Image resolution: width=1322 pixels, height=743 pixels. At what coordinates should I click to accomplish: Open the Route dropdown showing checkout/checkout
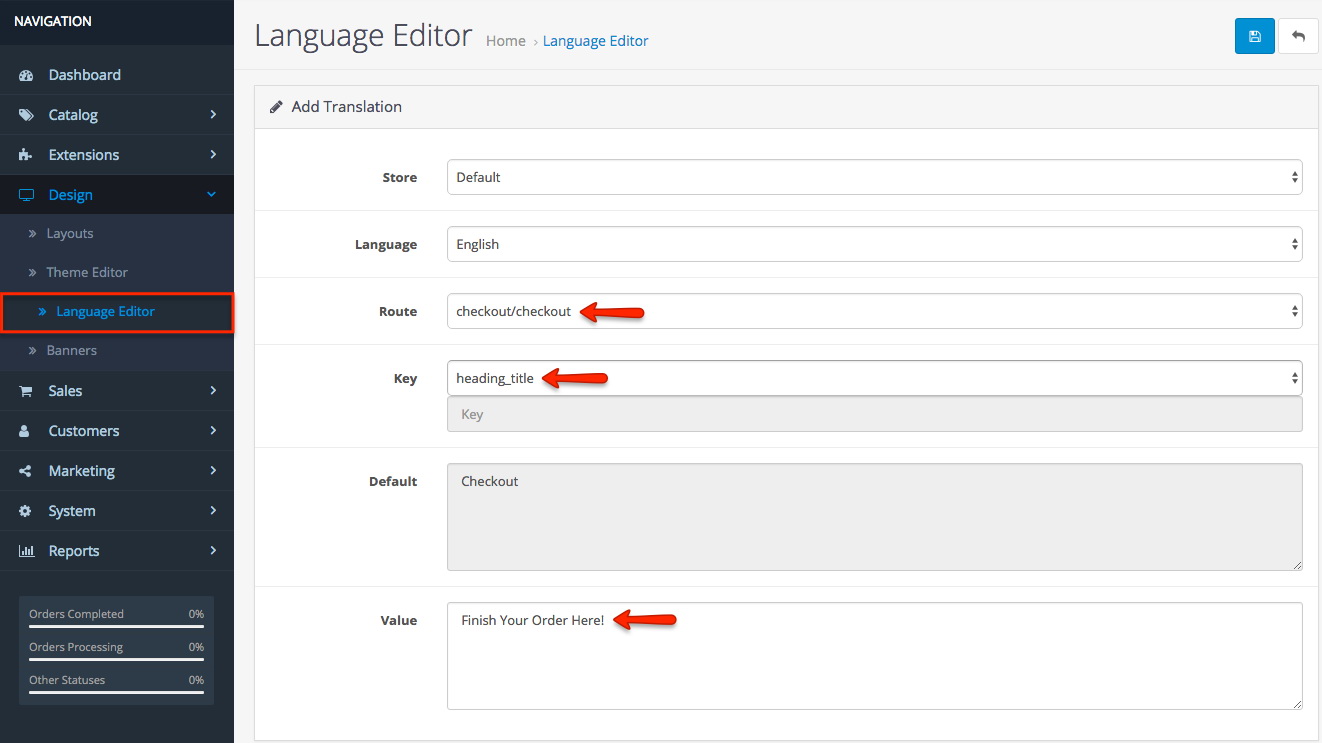point(874,311)
